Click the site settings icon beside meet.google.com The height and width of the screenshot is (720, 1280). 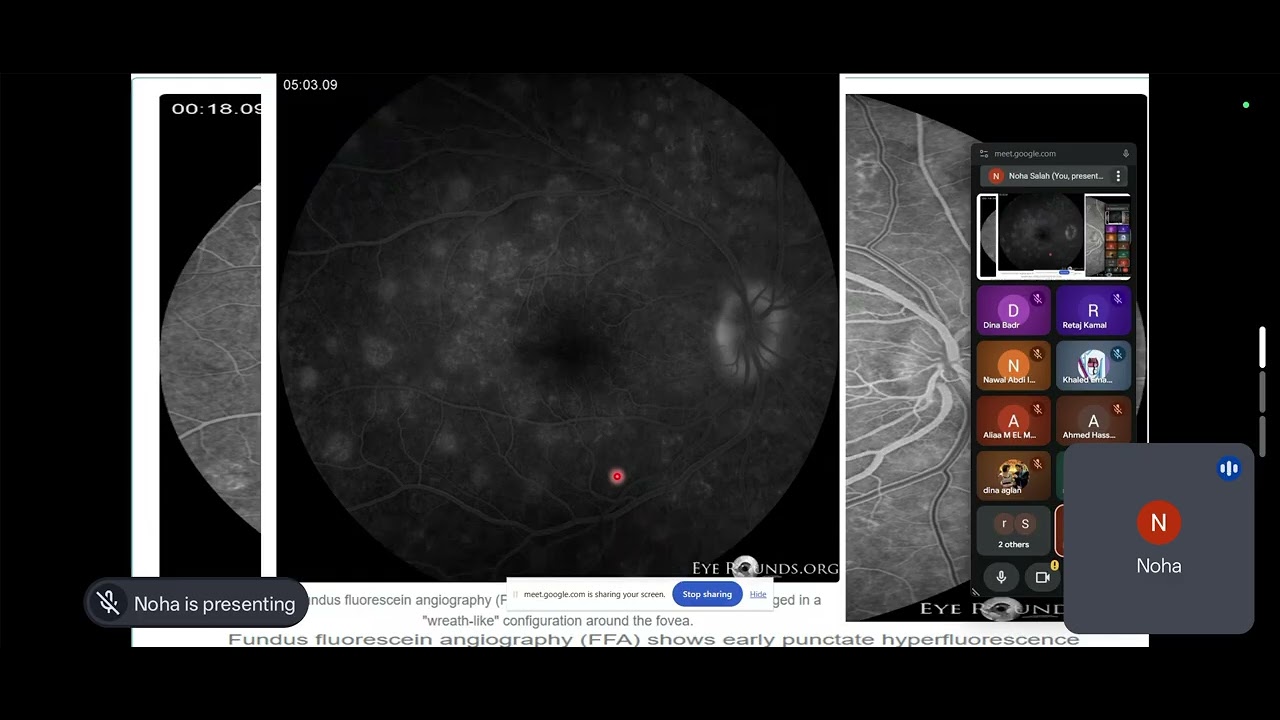984,154
